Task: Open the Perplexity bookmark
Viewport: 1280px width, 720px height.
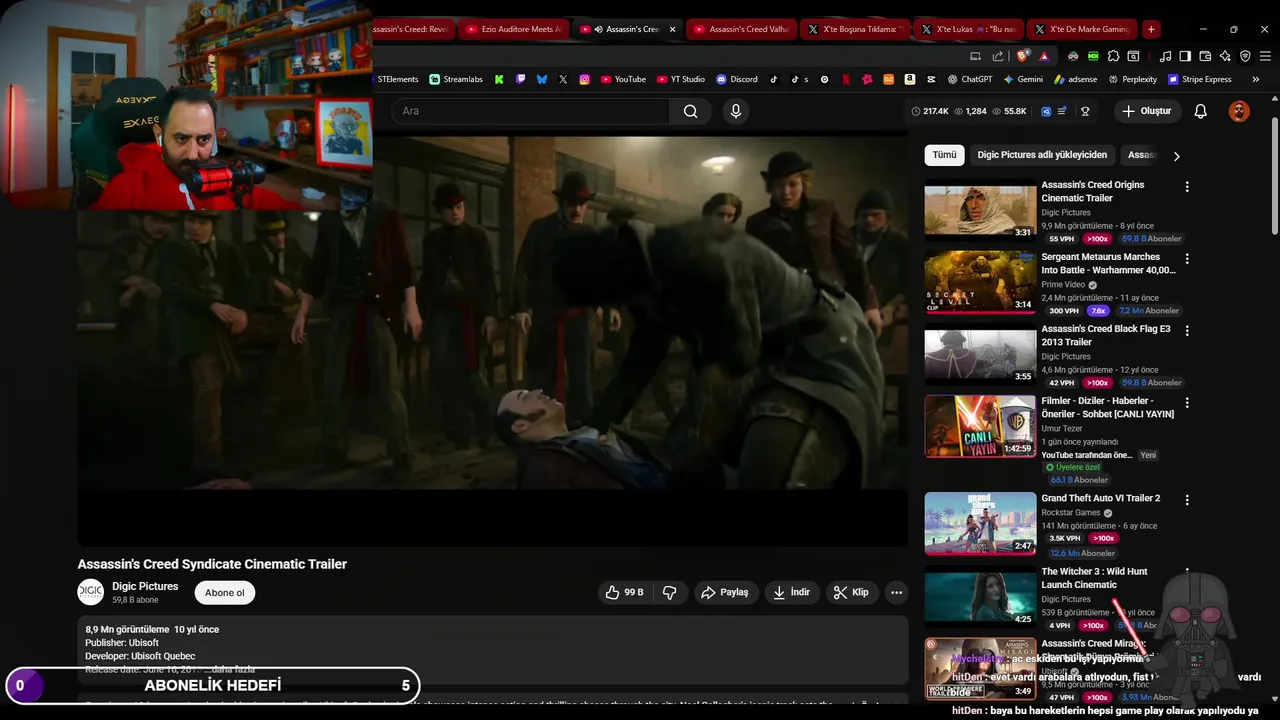Action: [1132, 79]
